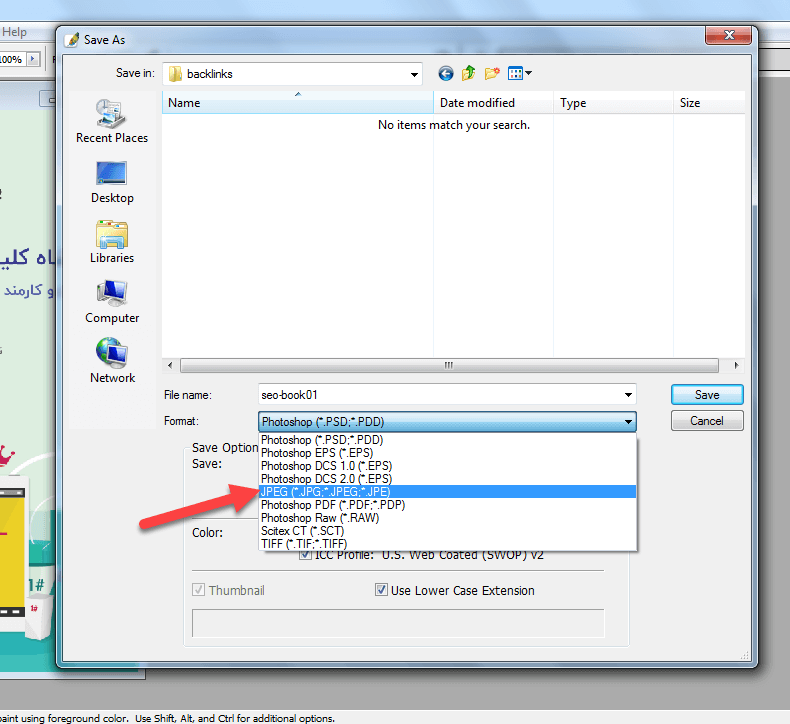The width and height of the screenshot is (790, 724).
Task: Create a new folder
Action: (492, 73)
